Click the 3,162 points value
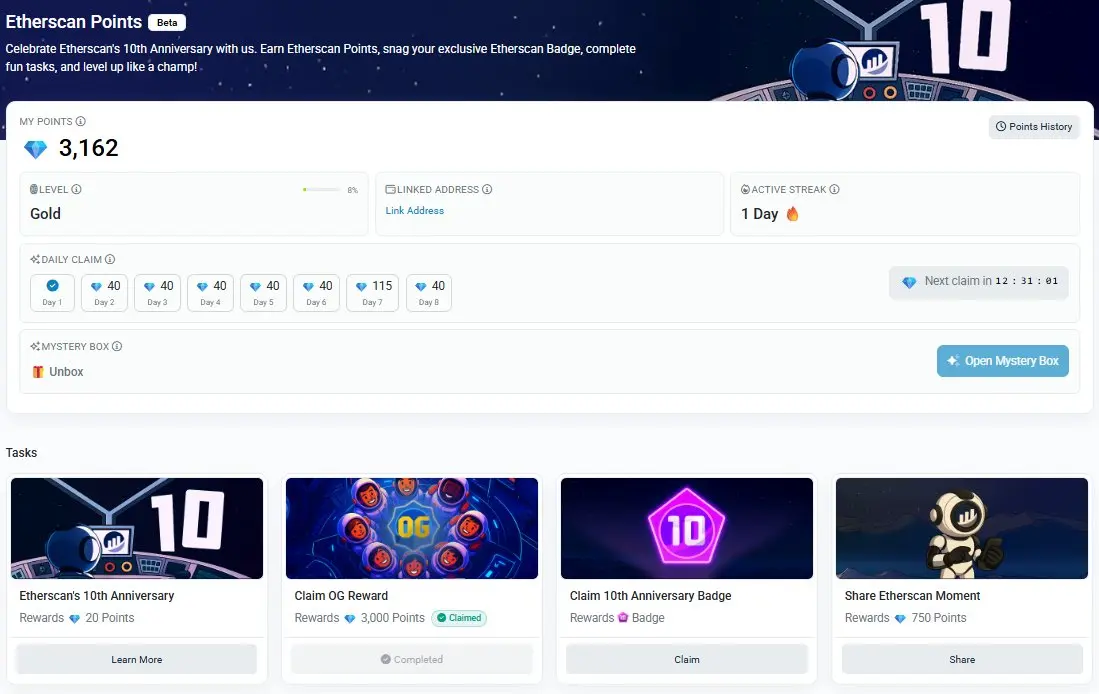The image size is (1099, 694). pos(88,148)
